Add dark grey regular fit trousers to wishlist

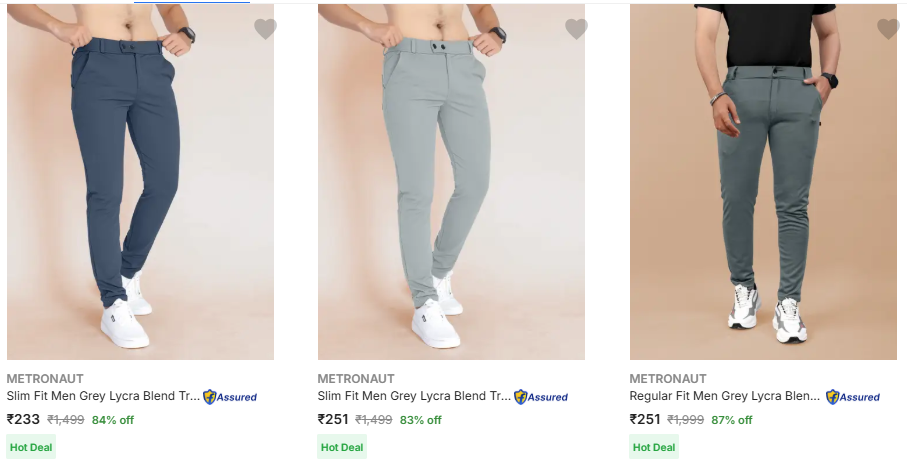click(x=888, y=29)
